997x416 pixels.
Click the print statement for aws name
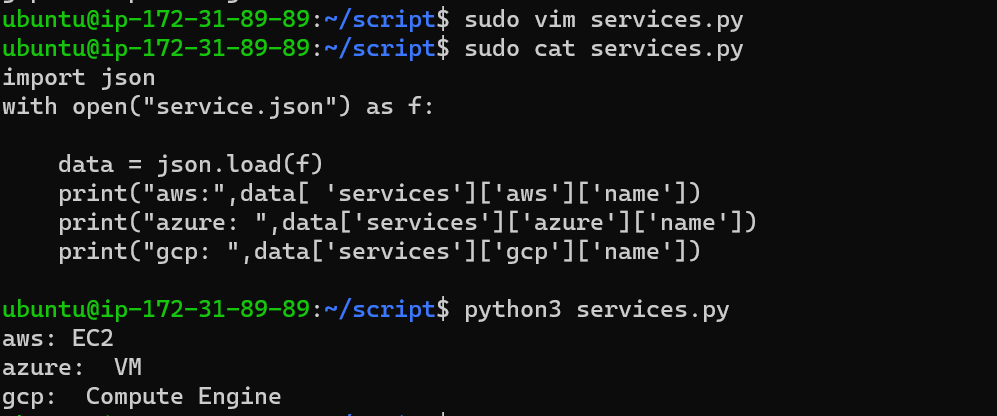click(x=380, y=193)
